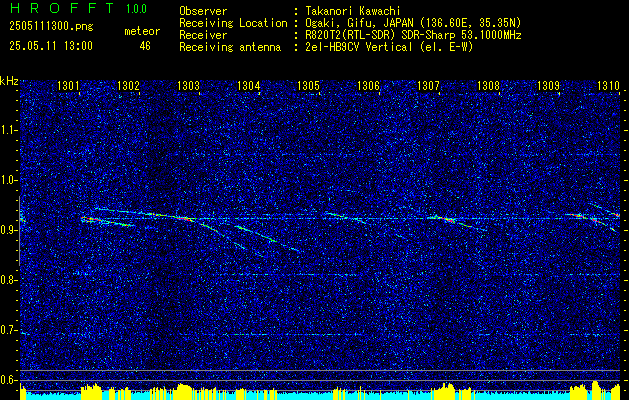Click the kHz axis unit label
Screen dimensions: 629x400
coord(9,81)
